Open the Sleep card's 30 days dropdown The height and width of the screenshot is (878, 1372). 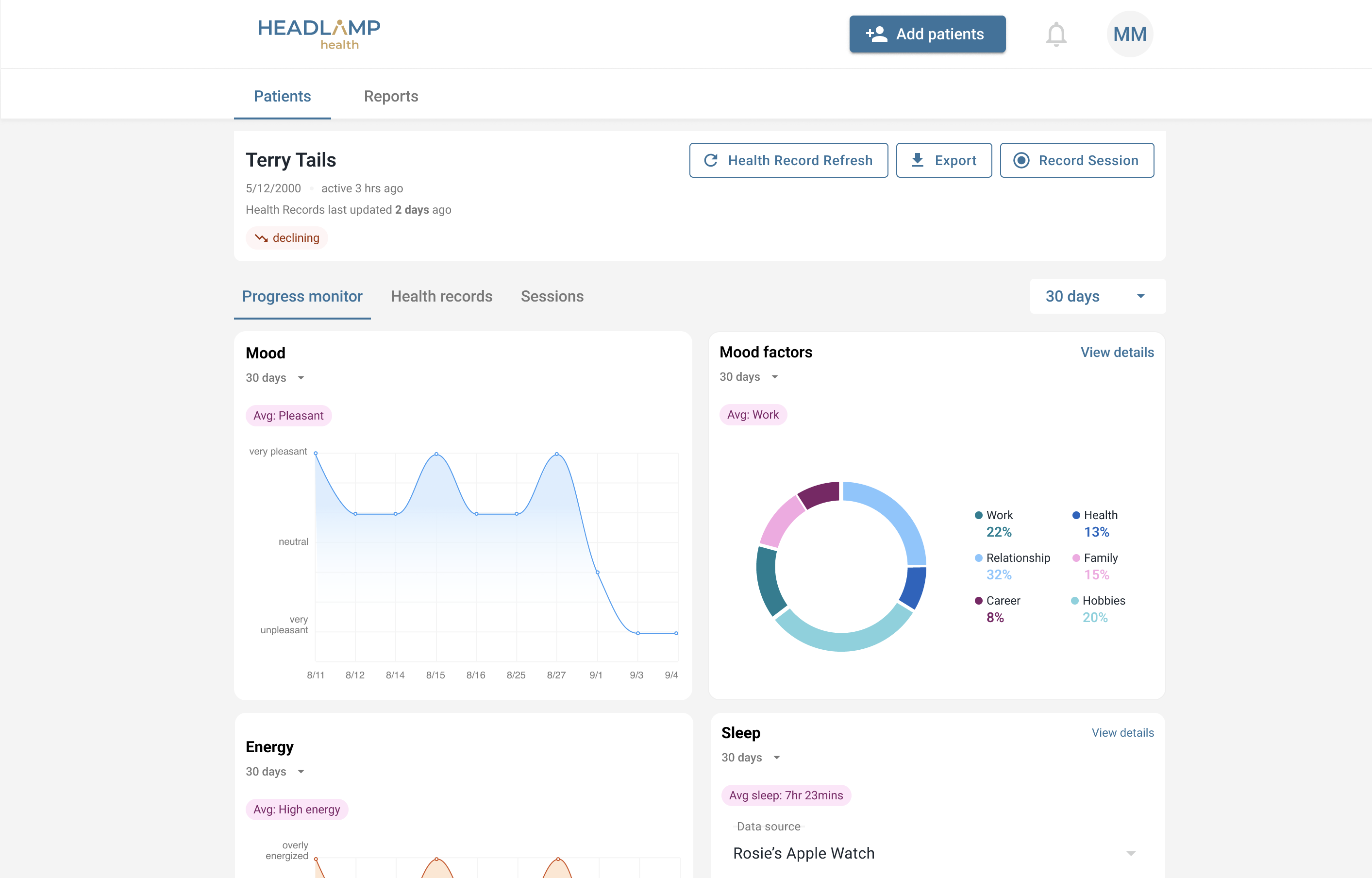(x=751, y=757)
